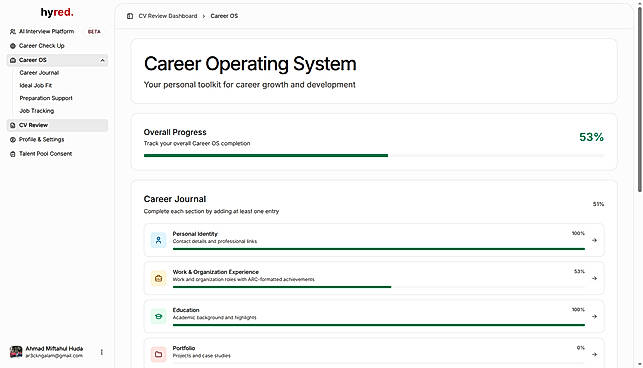This screenshot has width=643, height=368.
Task: Click user name Ahmad Miftahul Huda
Action: pyautogui.click(x=54, y=349)
